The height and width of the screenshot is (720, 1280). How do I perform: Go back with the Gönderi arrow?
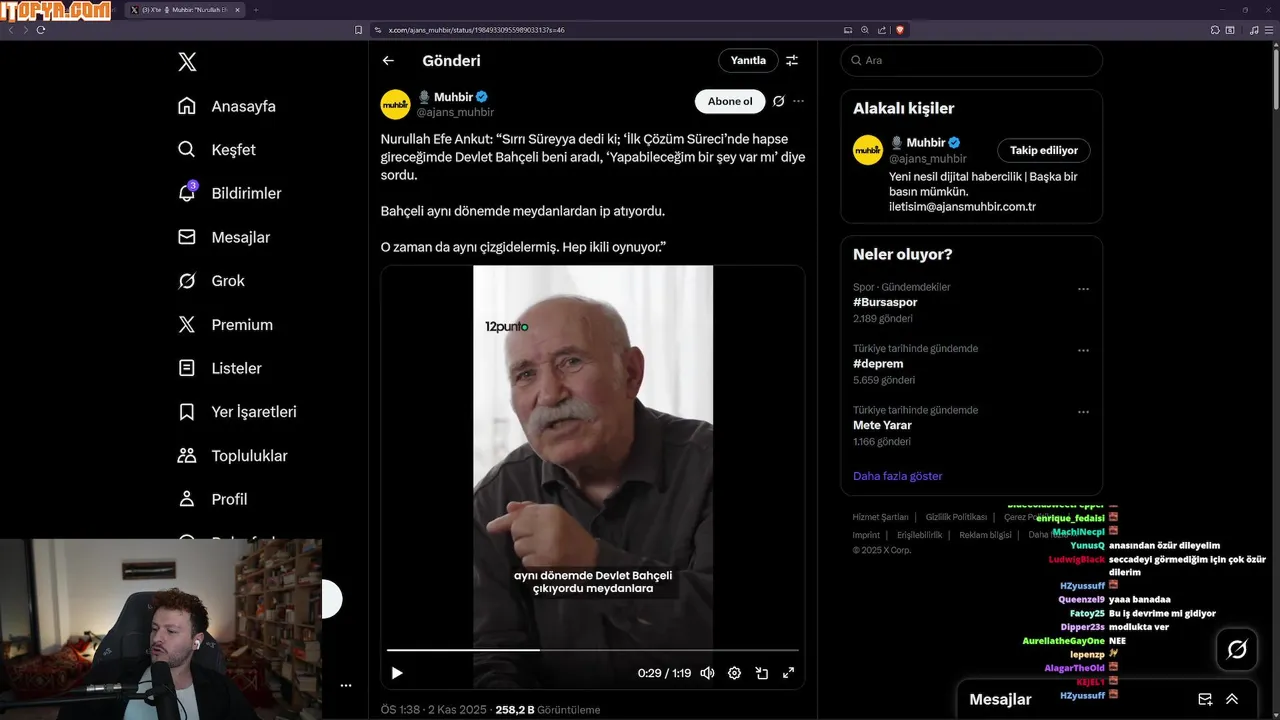click(x=388, y=61)
